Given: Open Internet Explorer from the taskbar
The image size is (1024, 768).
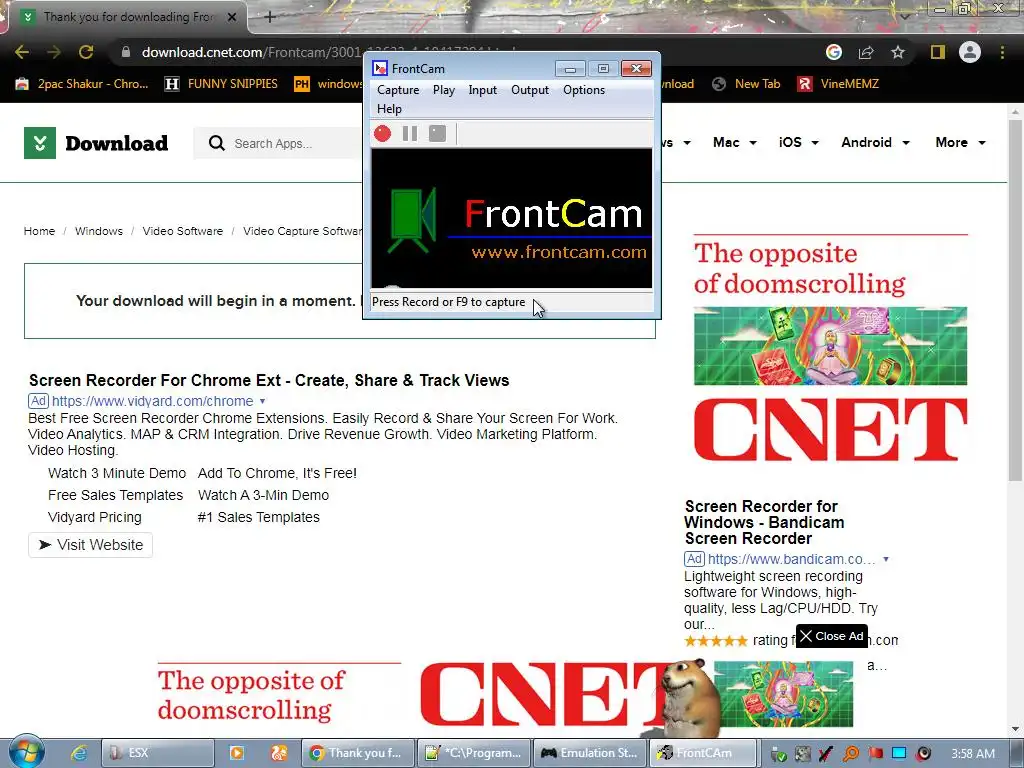Looking at the screenshot, I should pos(79,753).
